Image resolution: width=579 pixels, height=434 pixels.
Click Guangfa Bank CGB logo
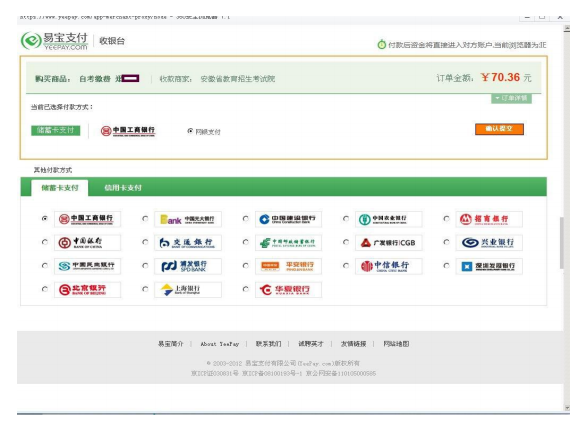pos(388,243)
